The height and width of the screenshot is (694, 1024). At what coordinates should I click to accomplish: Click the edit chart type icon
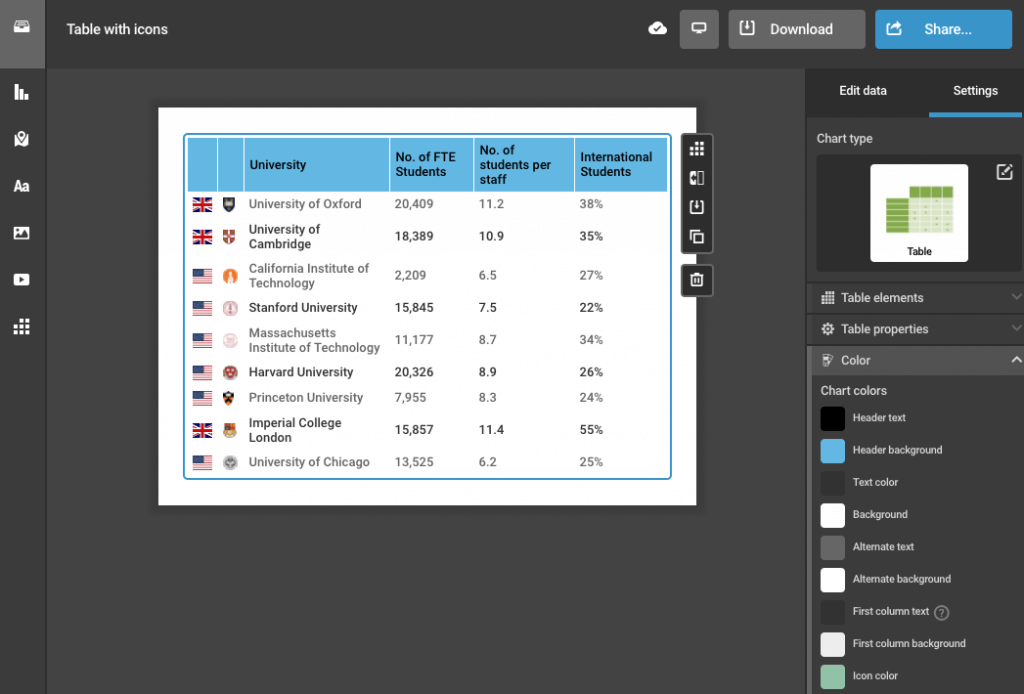[1004, 173]
